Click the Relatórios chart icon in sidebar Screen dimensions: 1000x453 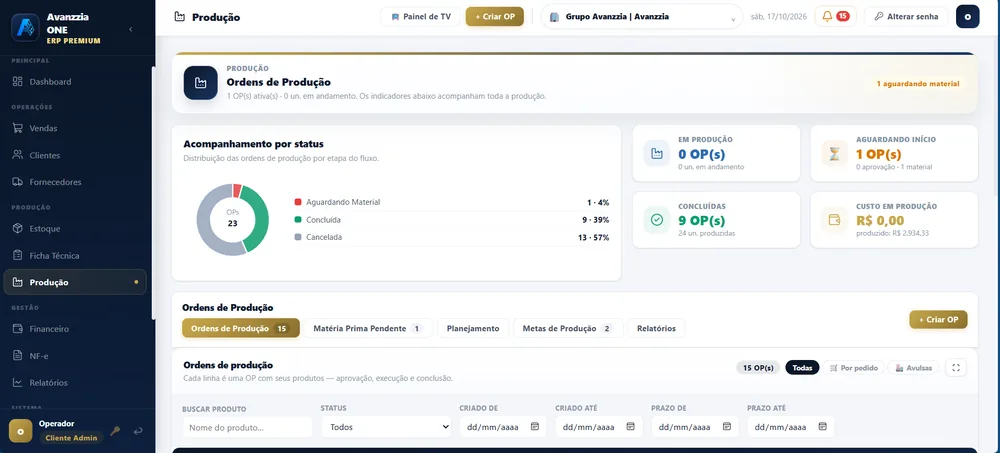click(17, 383)
